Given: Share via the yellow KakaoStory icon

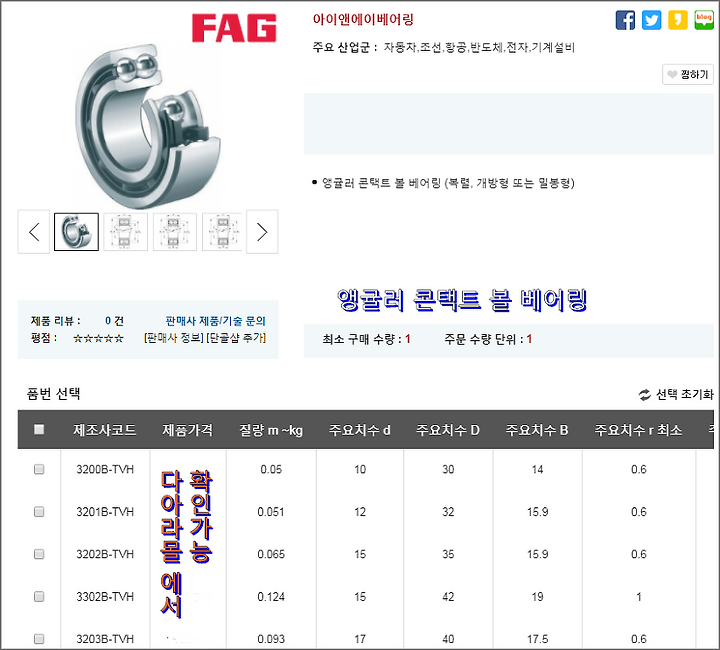Looking at the screenshot, I should click(x=677, y=20).
